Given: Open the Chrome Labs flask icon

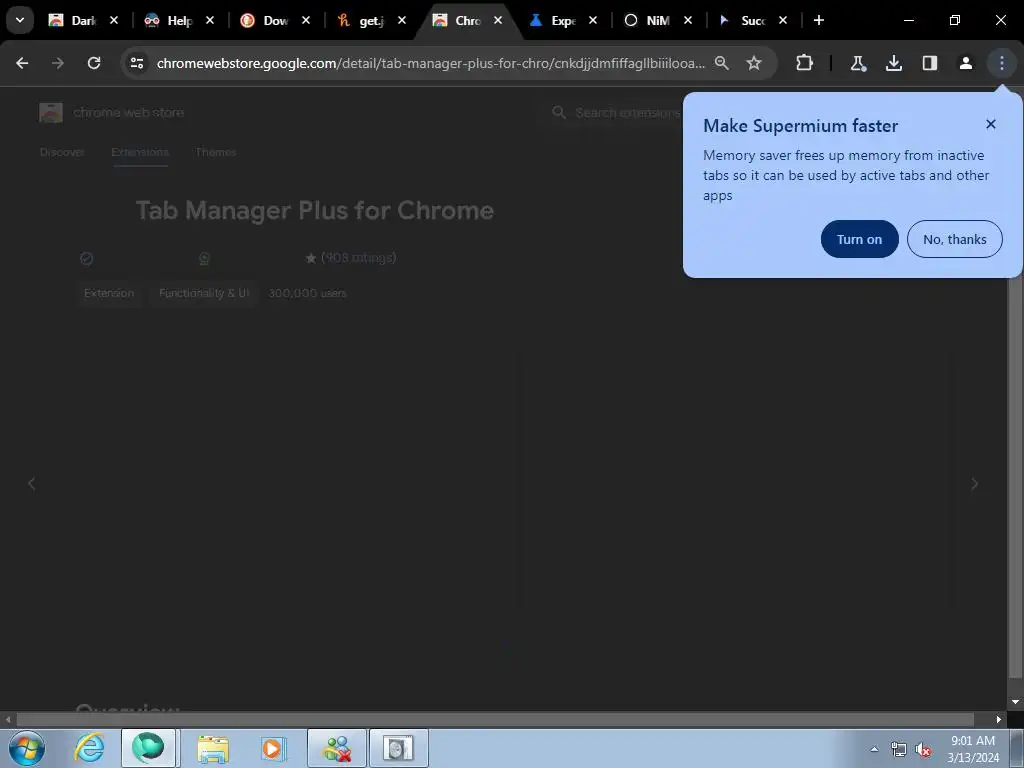Looking at the screenshot, I should [x=857, y=63].
